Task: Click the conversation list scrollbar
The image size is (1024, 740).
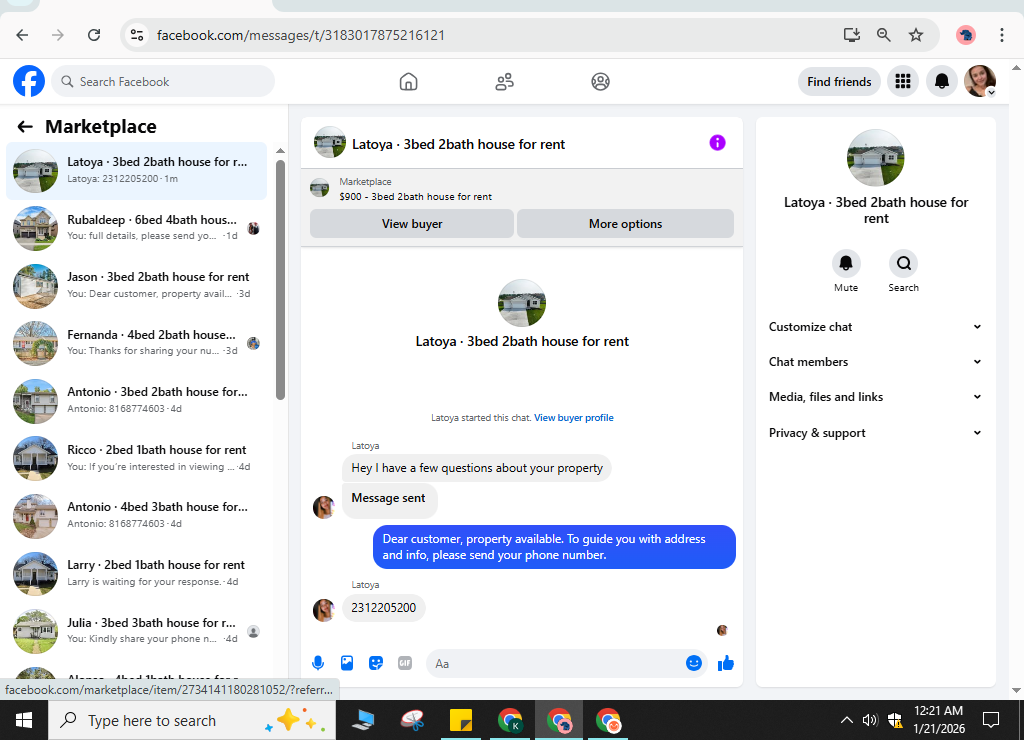Action: 280,280
